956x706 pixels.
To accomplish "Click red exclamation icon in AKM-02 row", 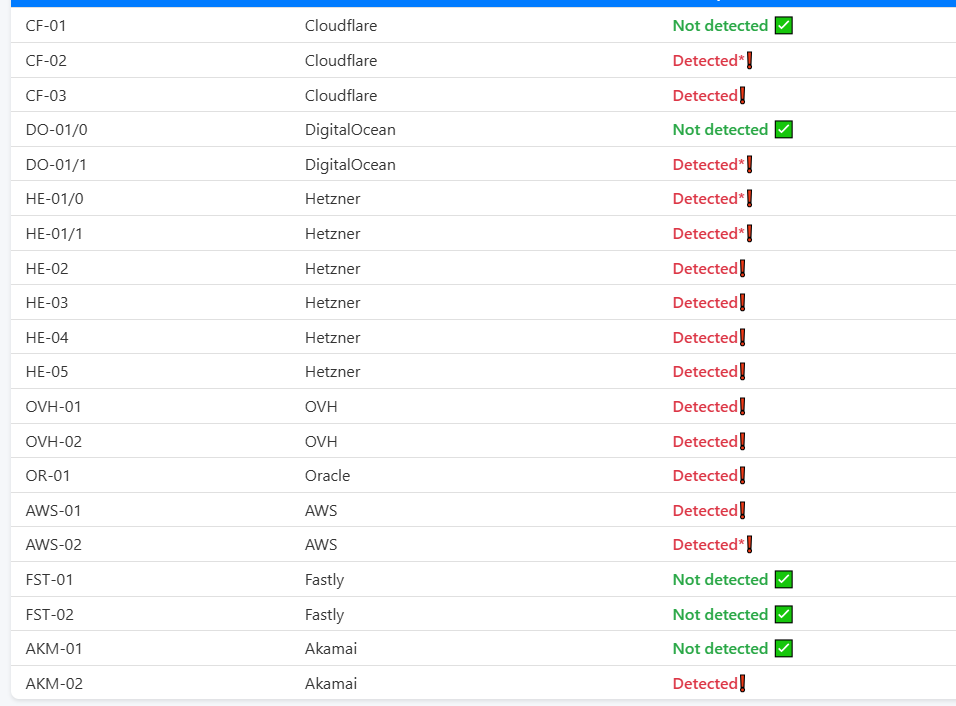I will click(x=742, y=684).
